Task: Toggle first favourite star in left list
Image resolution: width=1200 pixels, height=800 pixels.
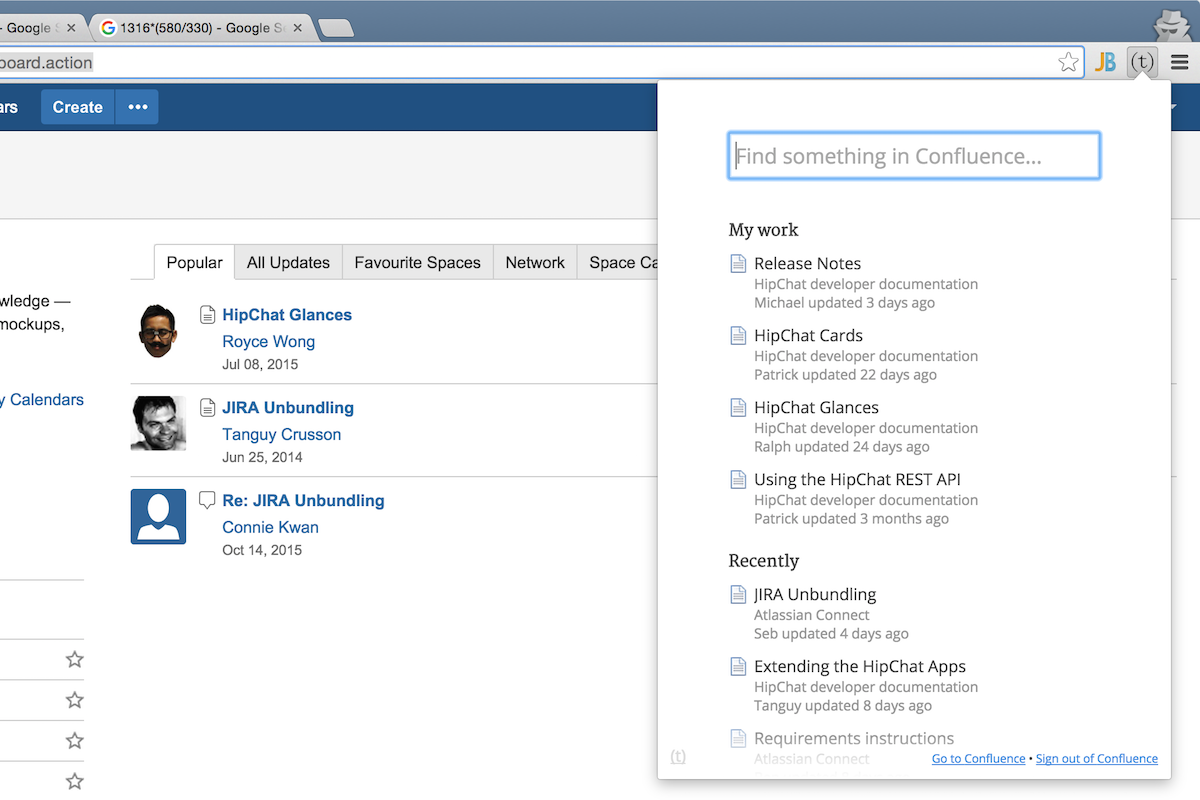Action: coord(74,660)
